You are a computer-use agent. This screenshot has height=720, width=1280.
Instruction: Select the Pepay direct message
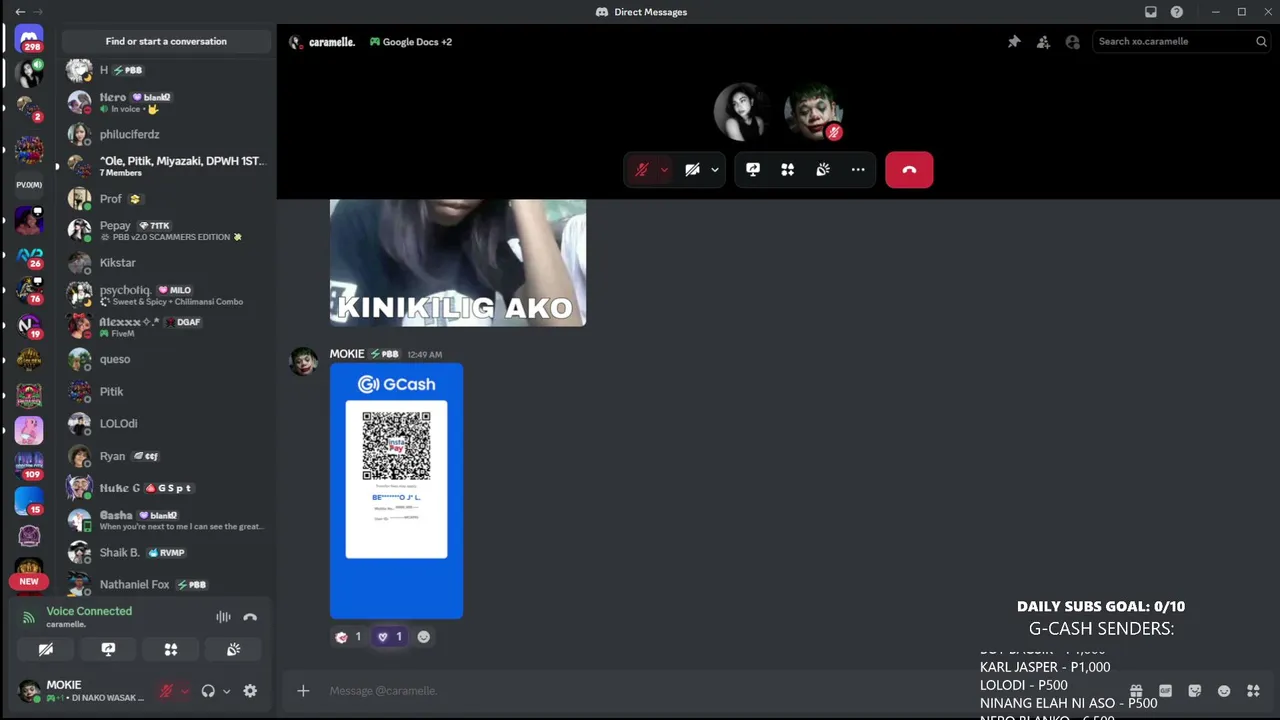point(166,230)
